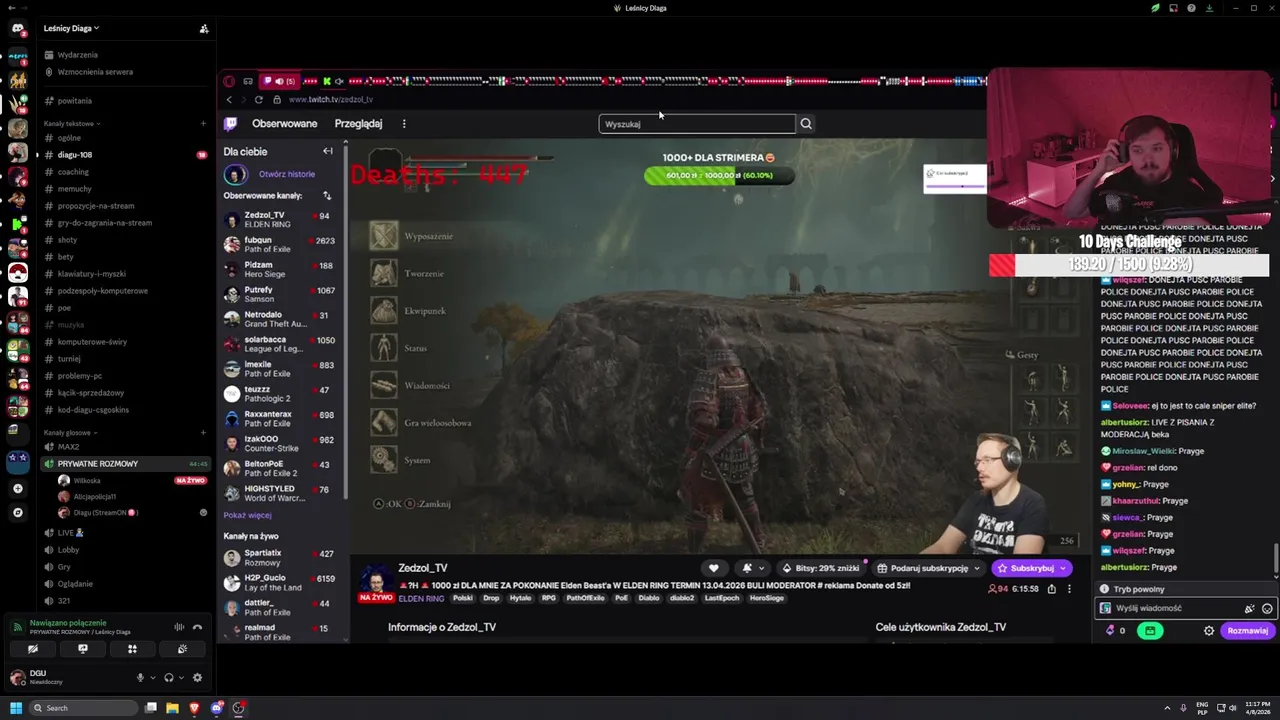1280x720 pixels.
Task: Open File Explorer from the taskbar
Action: 172,708
